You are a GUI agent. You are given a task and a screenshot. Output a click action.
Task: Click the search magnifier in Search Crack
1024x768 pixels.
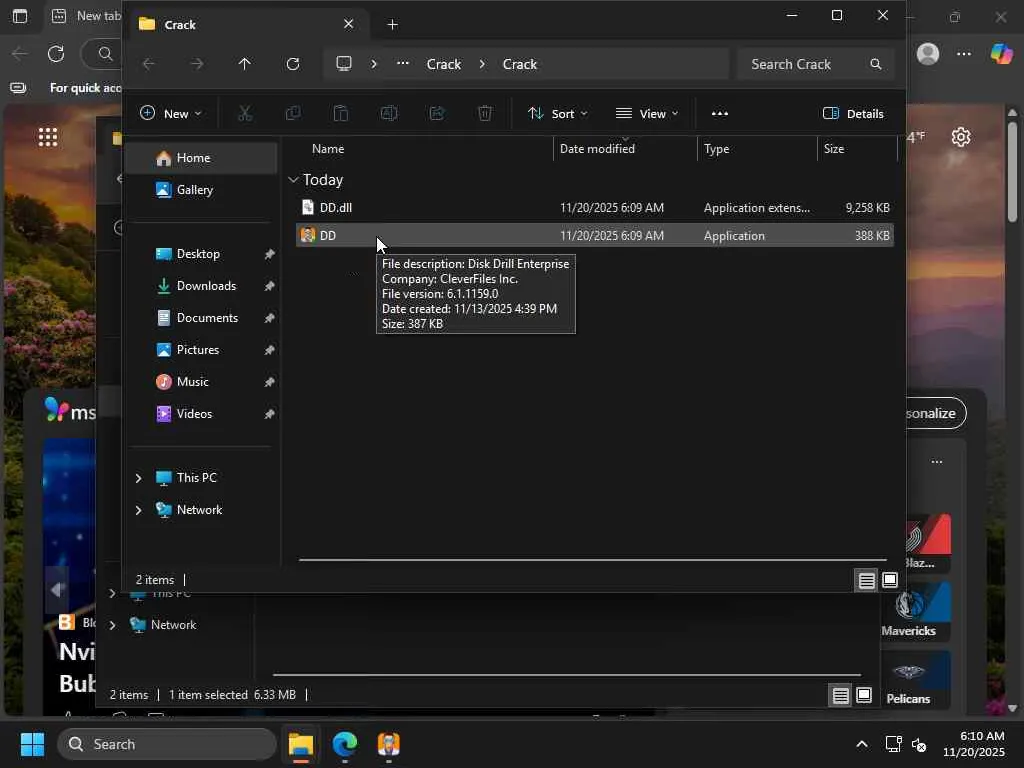click(x=876, y=64)
